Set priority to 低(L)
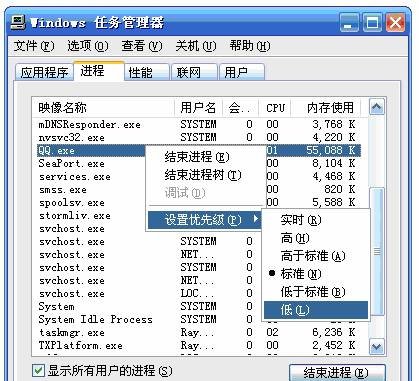This screenshot has height=381, width=419. click(316, 310)
